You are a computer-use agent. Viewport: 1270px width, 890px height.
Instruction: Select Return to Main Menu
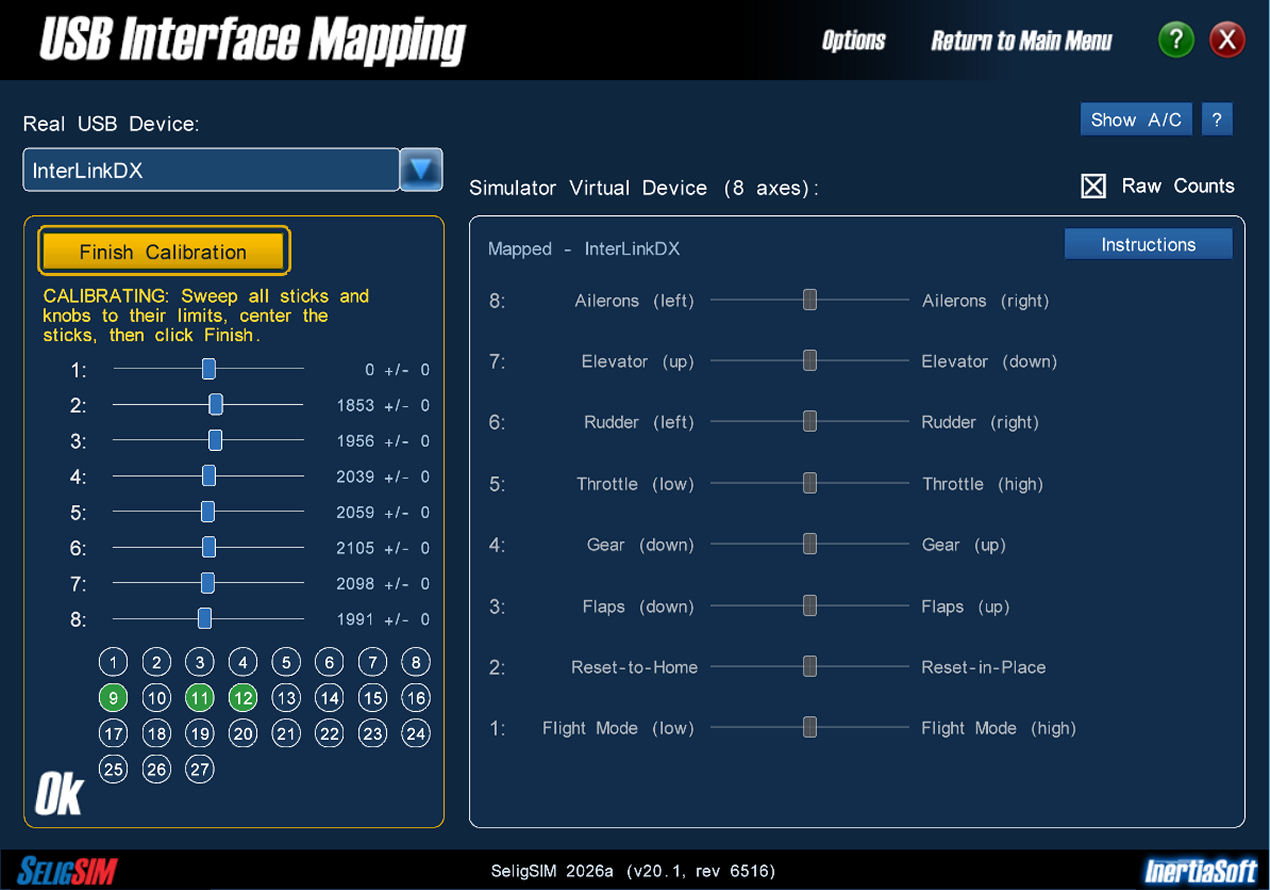[1021, 41]
